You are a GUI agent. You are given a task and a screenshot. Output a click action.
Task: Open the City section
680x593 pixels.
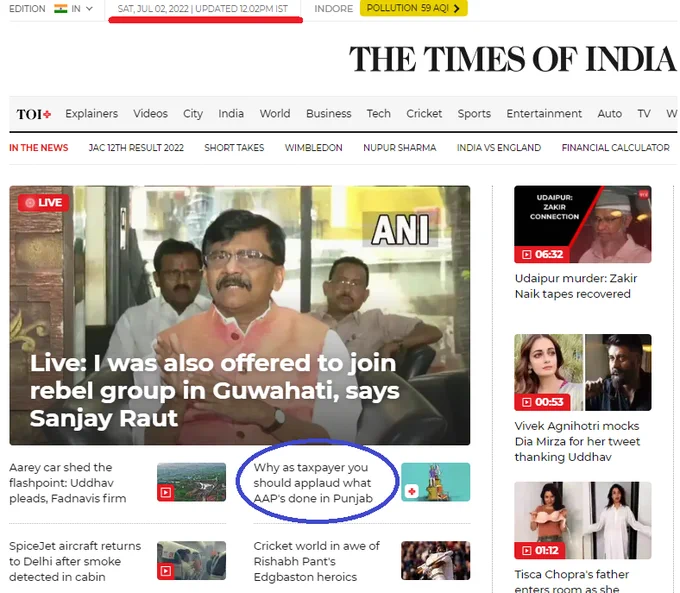(193, 114)
